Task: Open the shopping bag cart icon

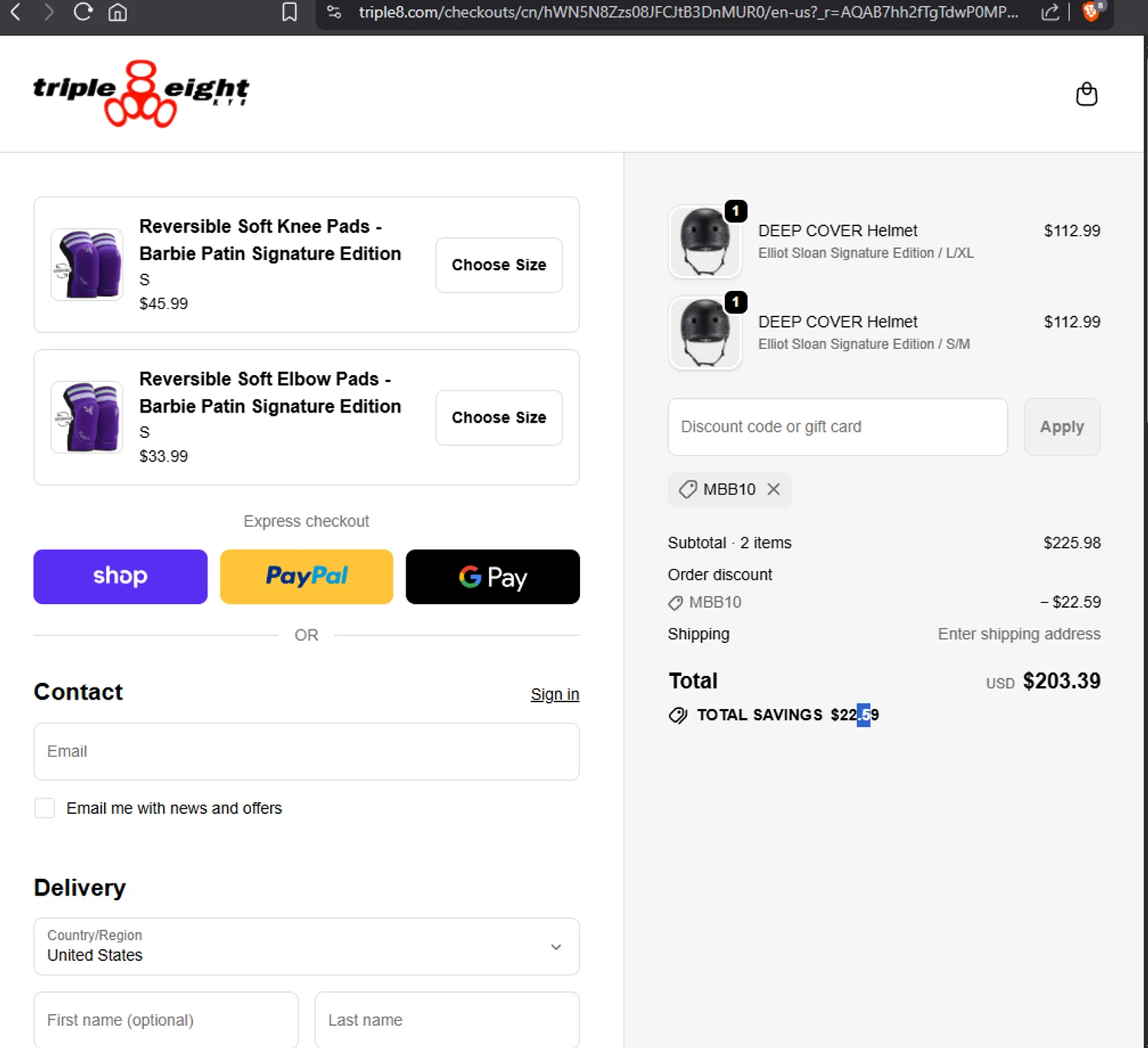Action: pyautogui.click(x=1086, y=94)
